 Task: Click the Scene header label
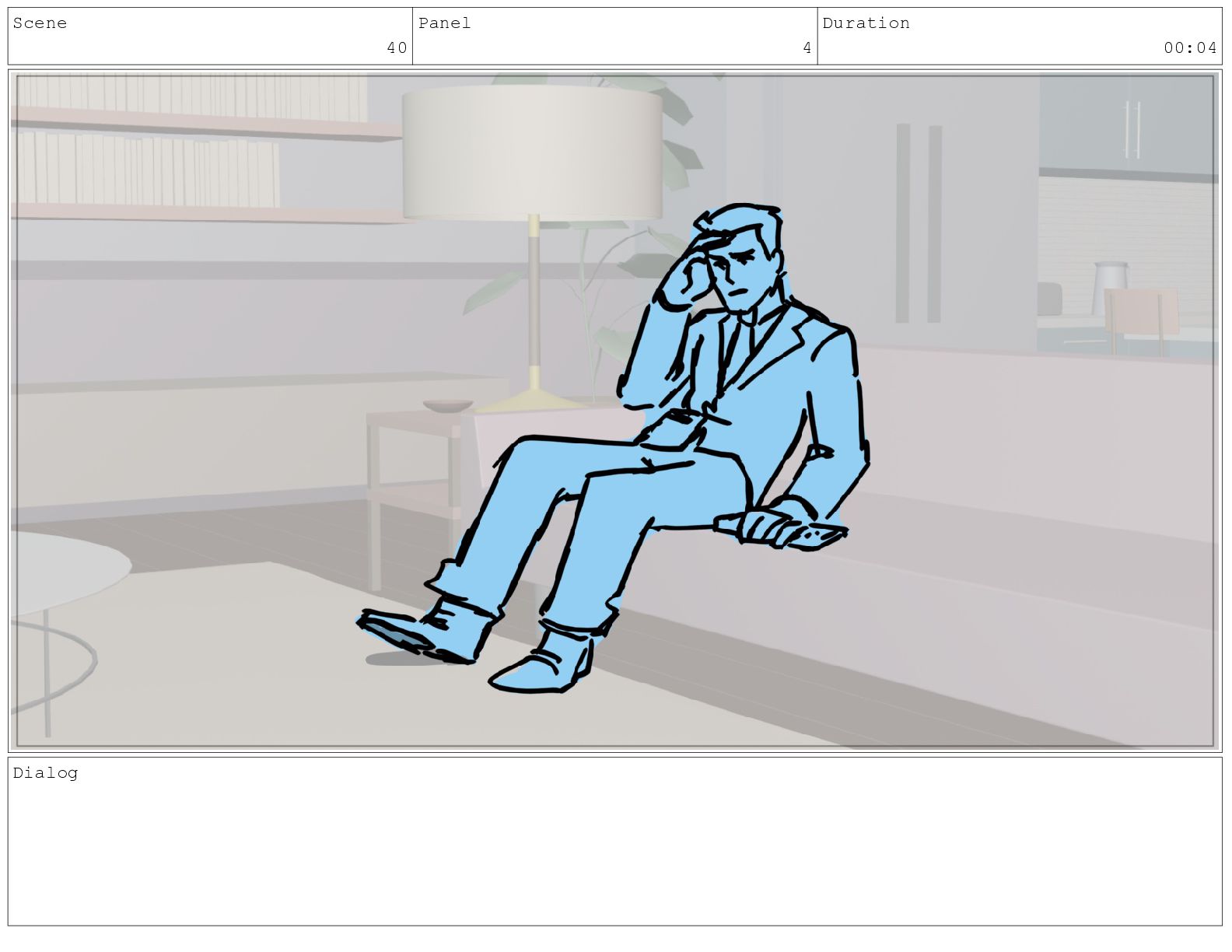(x=40, y=23)
